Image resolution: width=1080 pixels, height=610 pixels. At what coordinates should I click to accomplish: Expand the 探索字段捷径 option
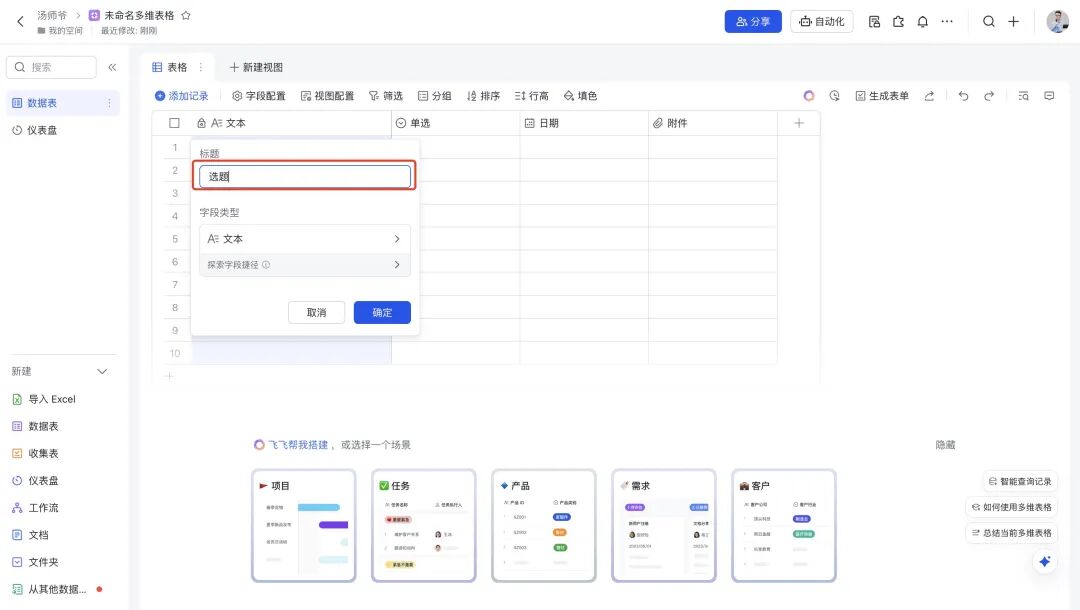click(x=304, y=265)
